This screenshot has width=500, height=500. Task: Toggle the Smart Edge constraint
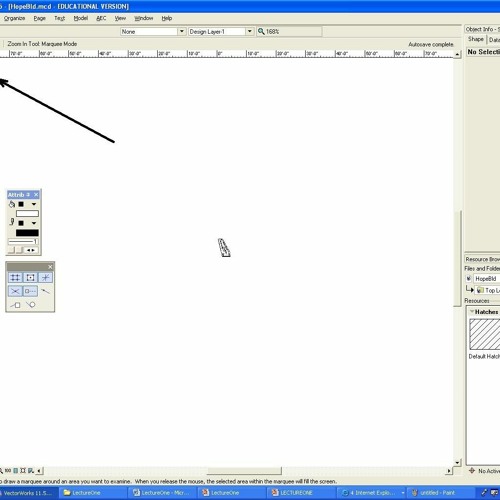pyautogui.click(x=15, y=305)
